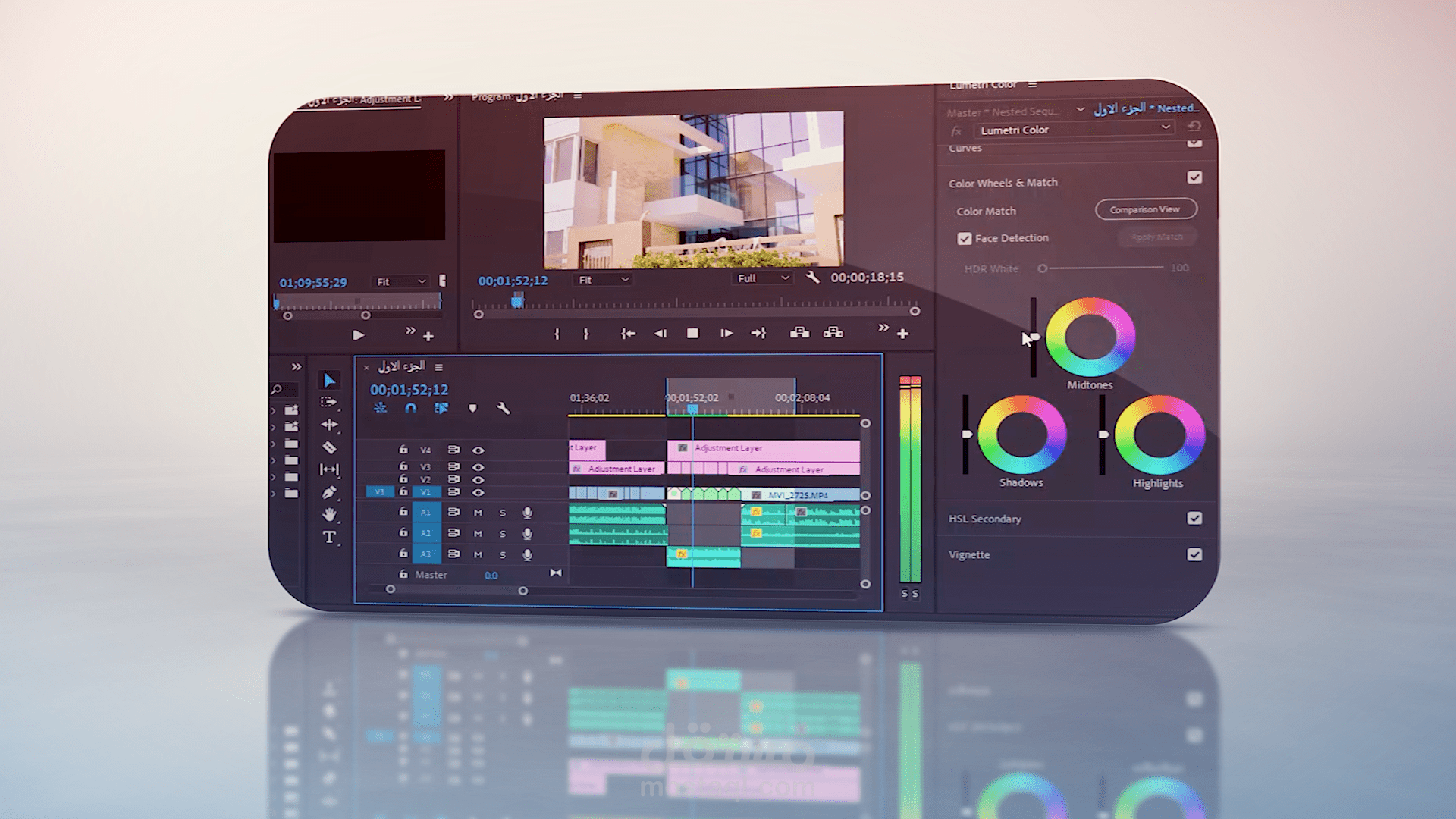
Task: Disable the HSL Secondary checkbox
Action: pyautogui.click(x=1194, y=518)
